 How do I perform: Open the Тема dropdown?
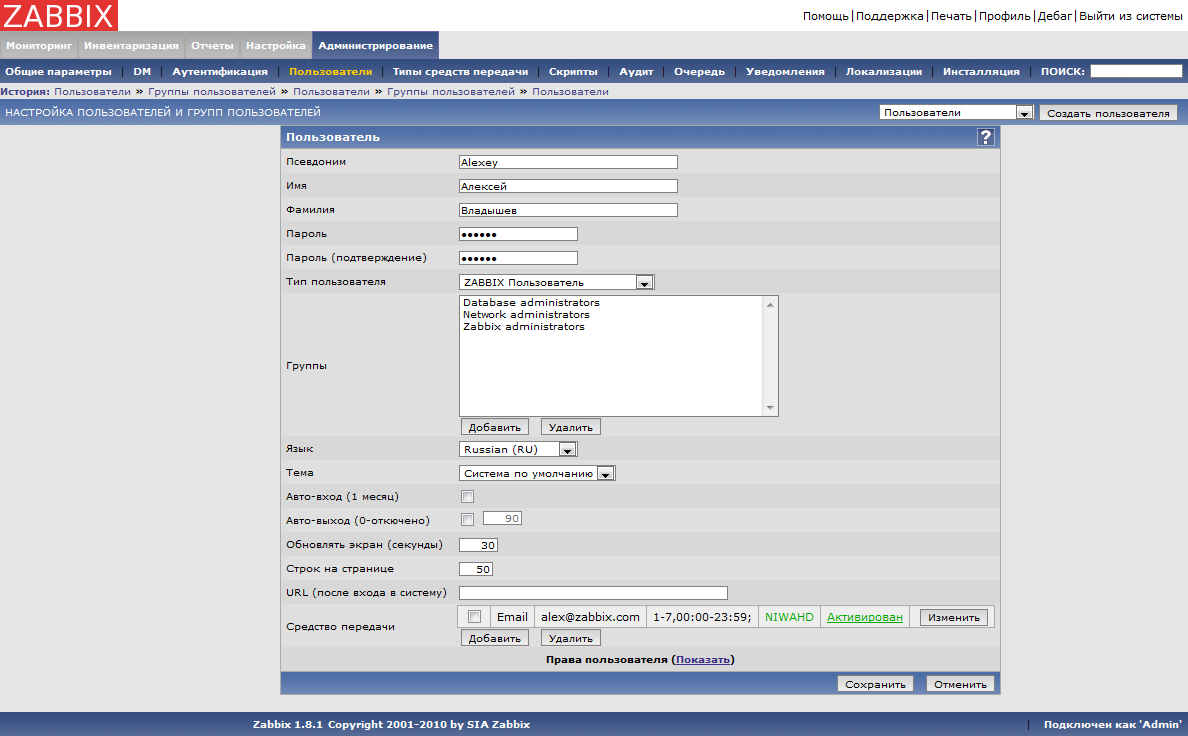click(x=537, y=473)
